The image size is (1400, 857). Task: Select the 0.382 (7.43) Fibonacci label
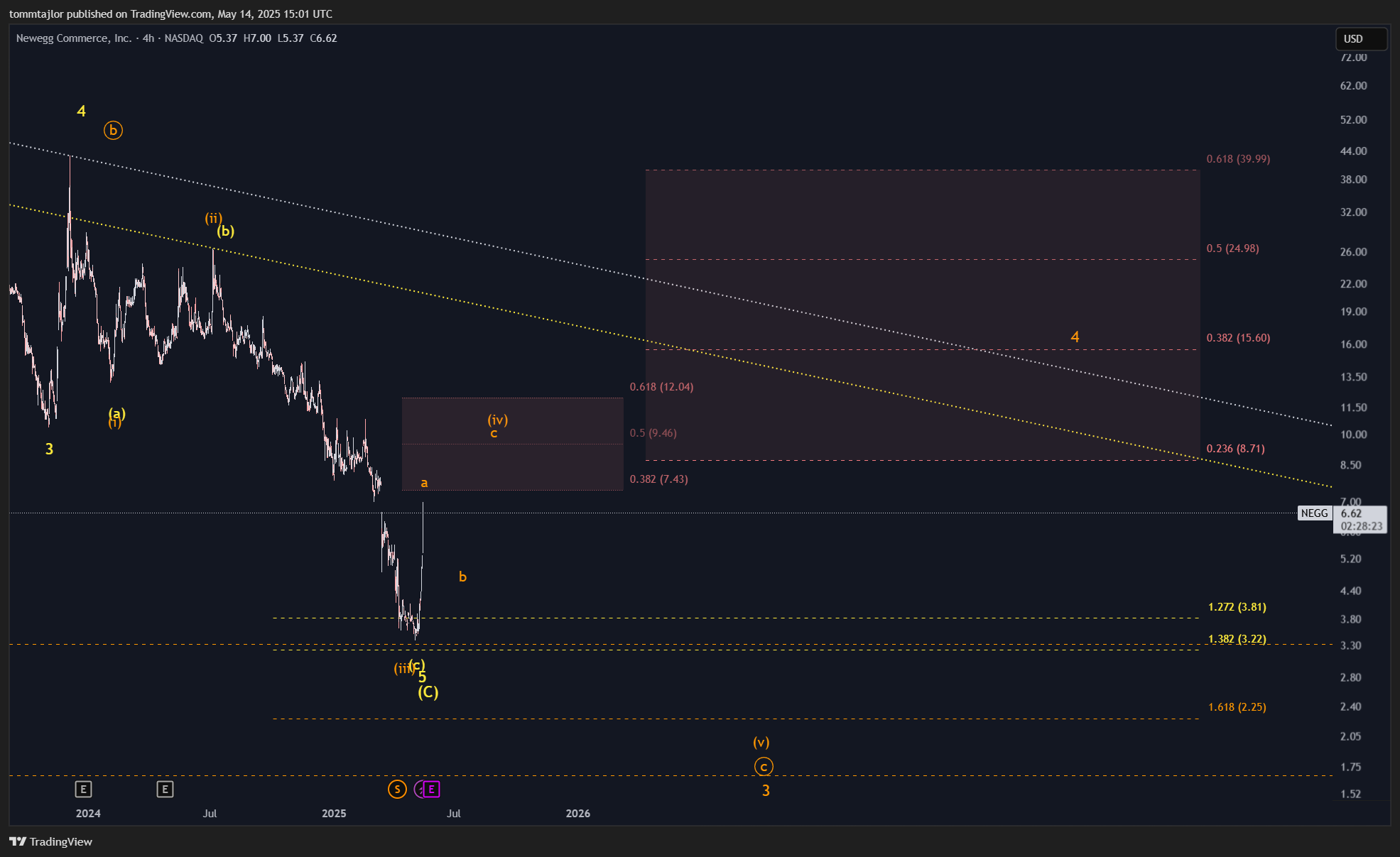coord(658,479)
